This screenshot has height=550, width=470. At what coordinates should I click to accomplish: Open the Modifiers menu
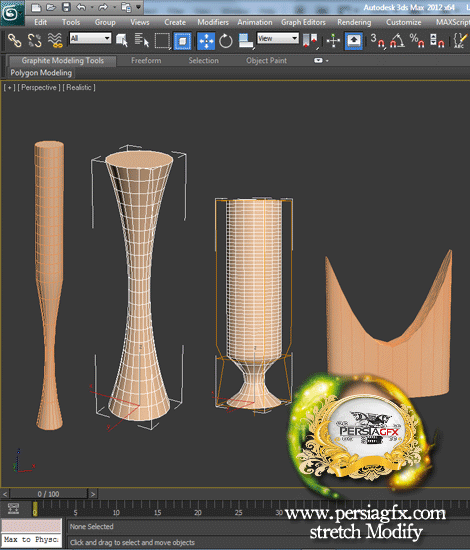coord(213,22)
